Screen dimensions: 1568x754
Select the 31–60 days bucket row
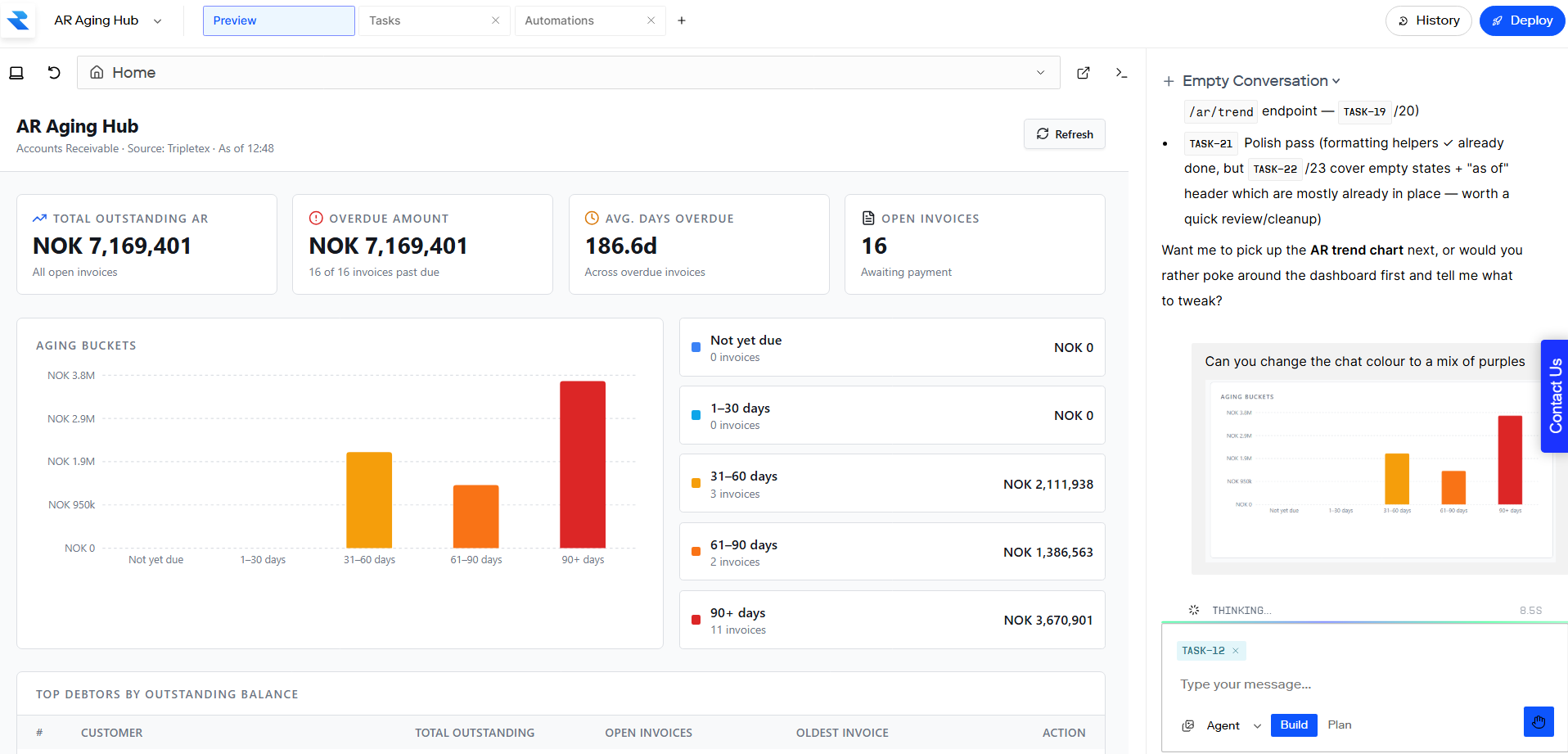(892, 484)
